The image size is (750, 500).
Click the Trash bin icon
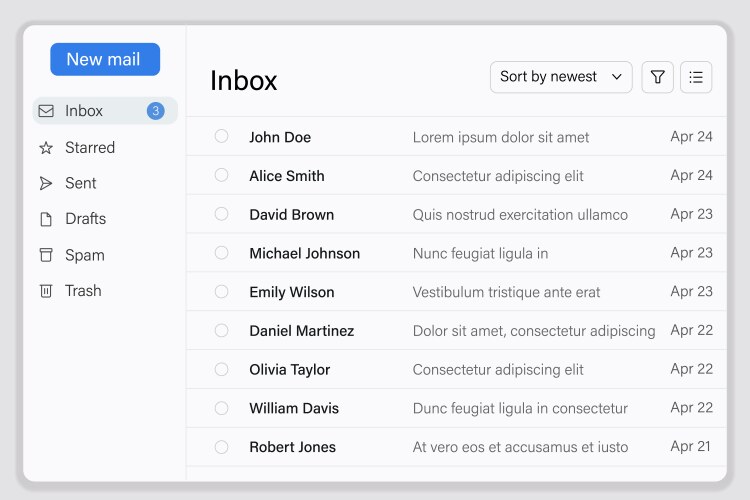coord(46,291)
